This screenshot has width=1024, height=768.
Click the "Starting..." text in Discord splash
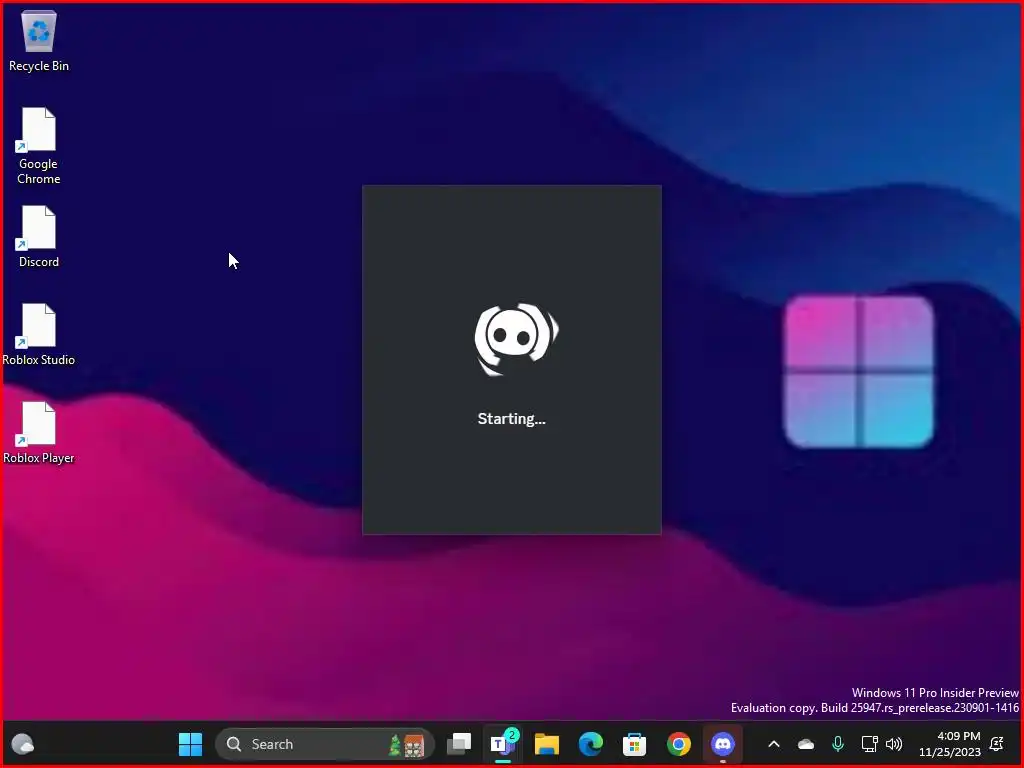(511, 419)
